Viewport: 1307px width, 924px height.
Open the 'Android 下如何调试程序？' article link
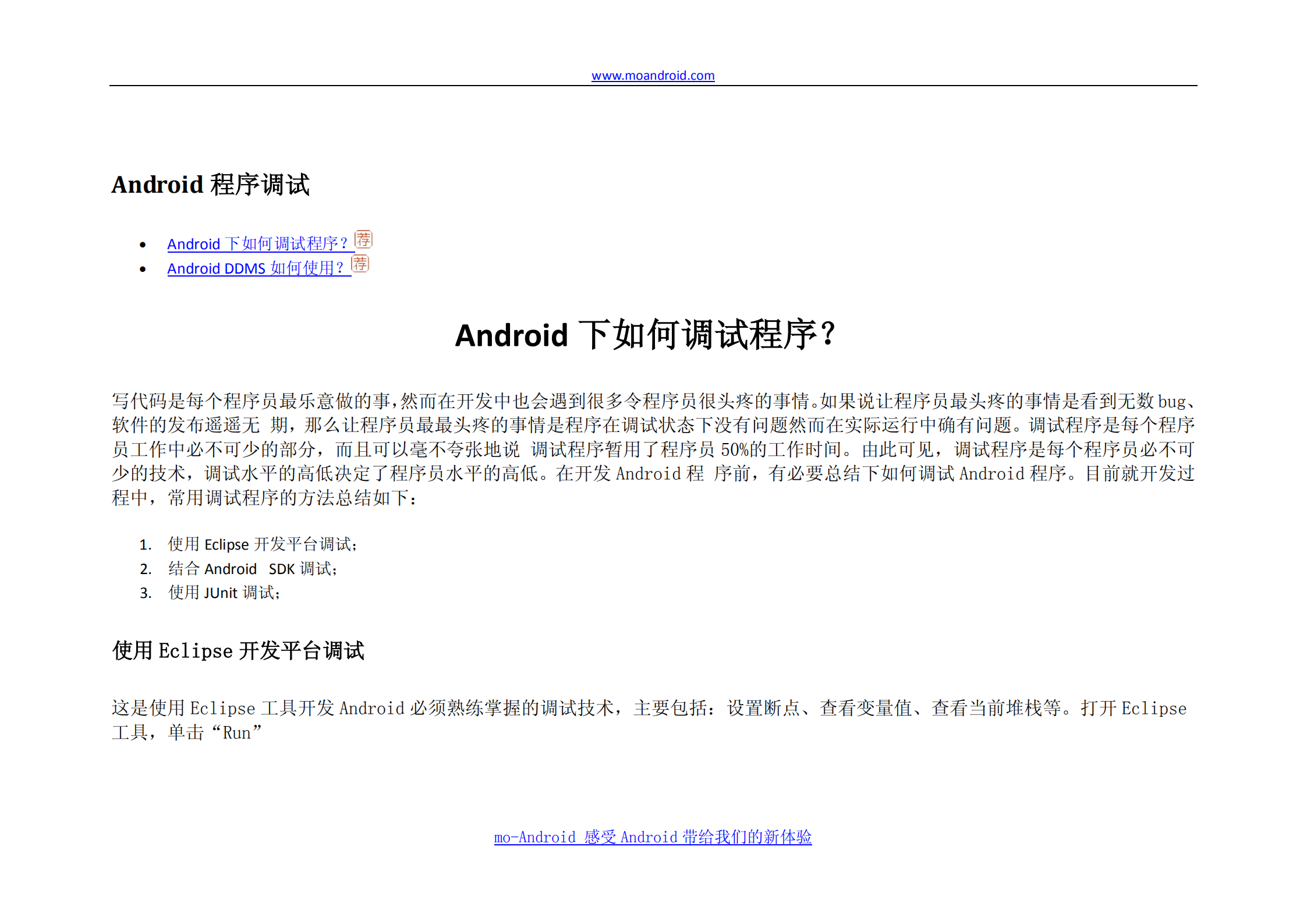(x=257, y=243)
